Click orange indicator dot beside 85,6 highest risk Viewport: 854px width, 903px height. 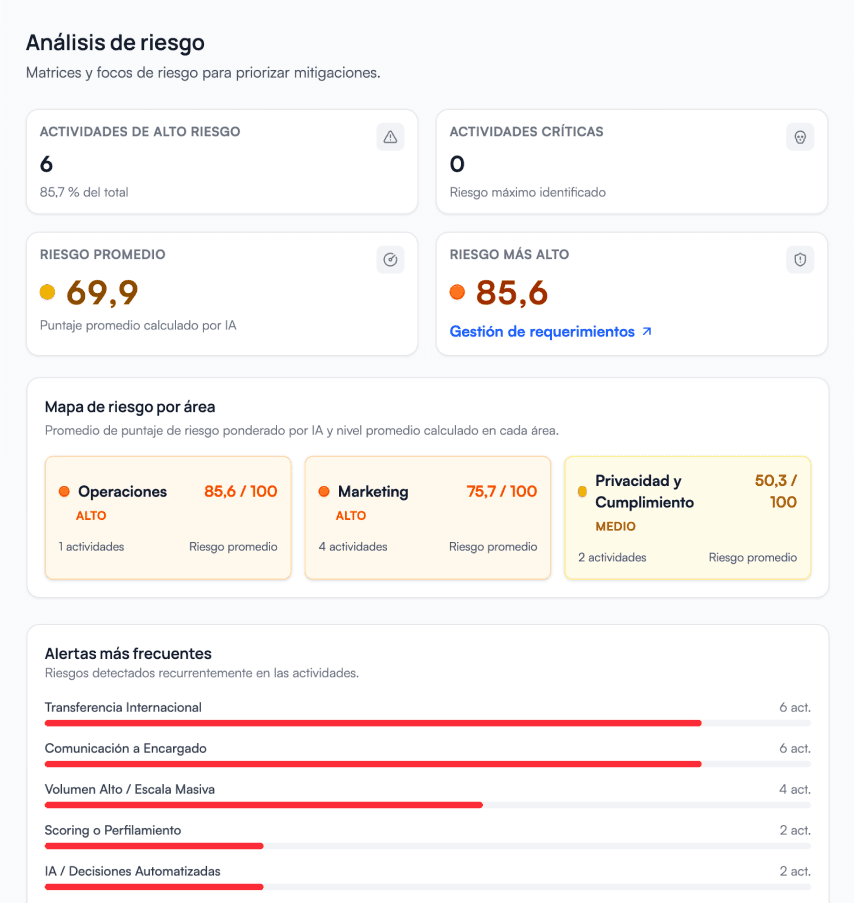pos(457,292)
